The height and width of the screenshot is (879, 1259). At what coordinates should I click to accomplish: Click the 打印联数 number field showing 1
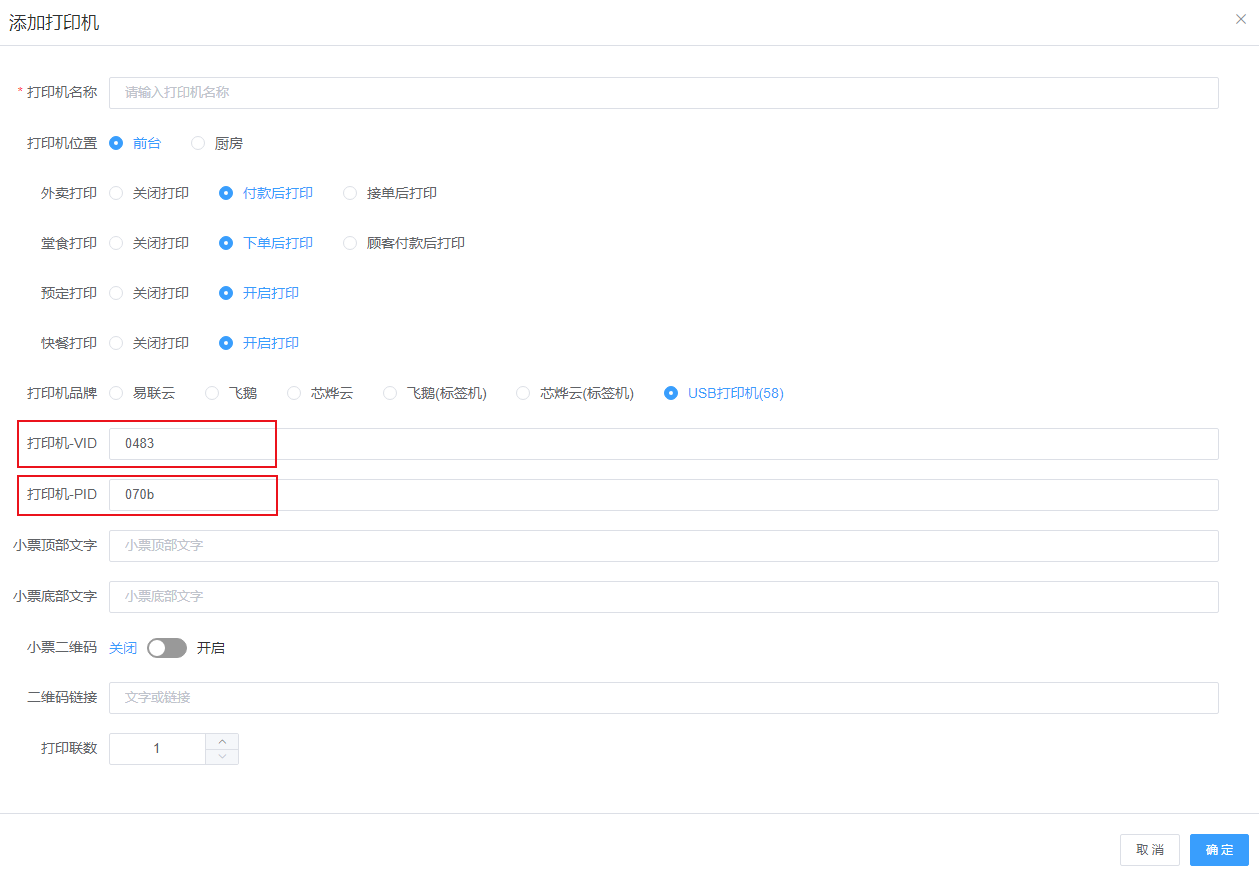tap(157, 749)
